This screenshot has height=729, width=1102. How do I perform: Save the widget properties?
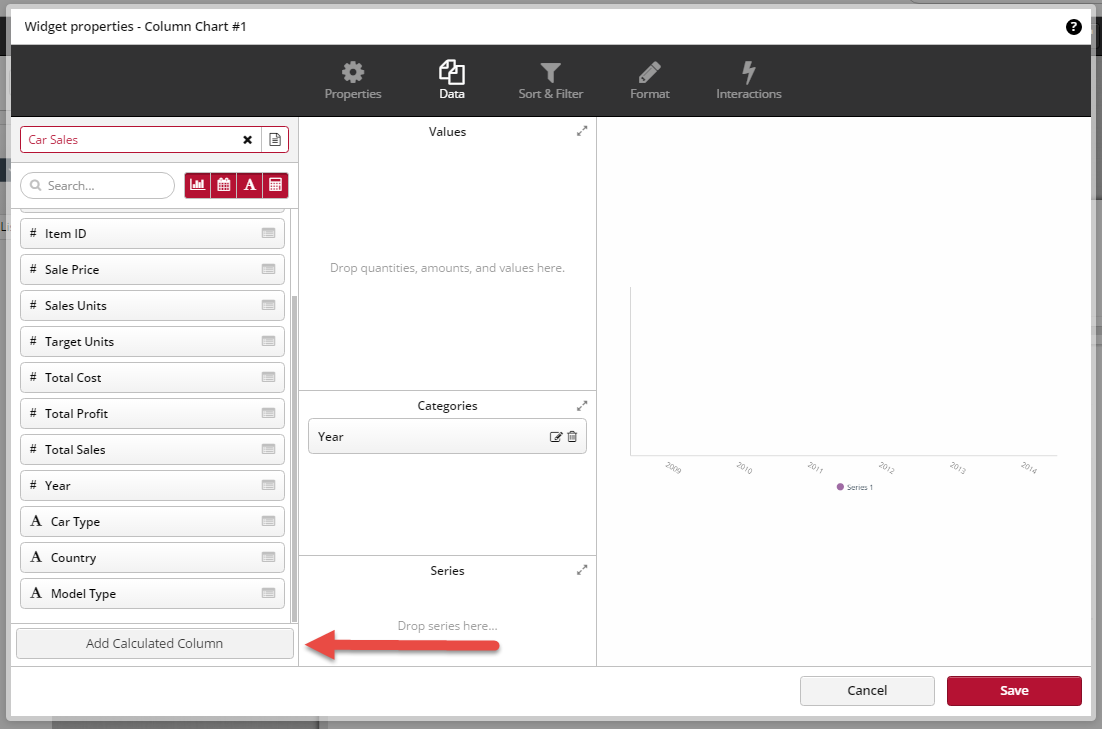tap(1014, 690)
